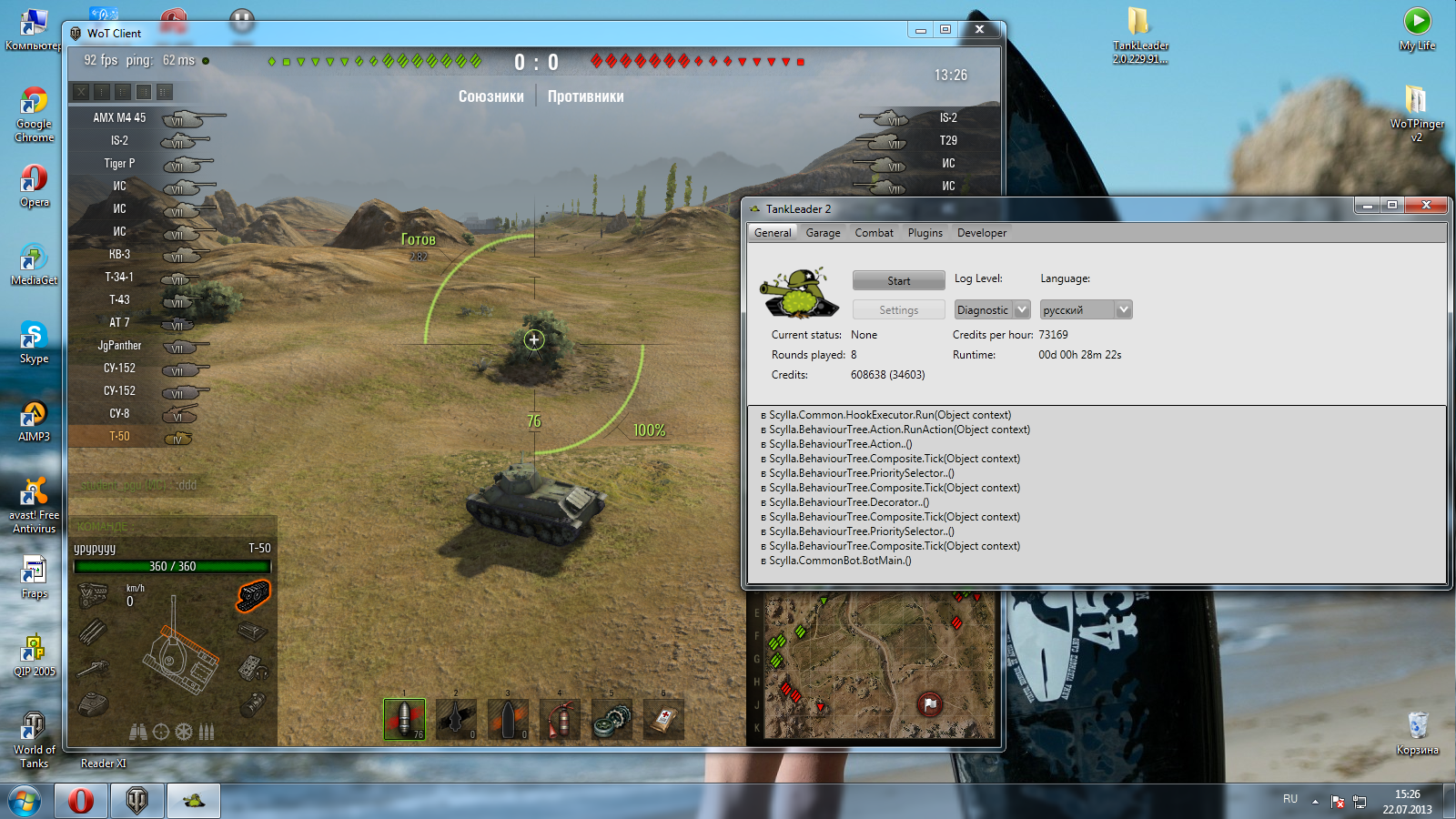Use the repair kit consumable in slot 5
The width and height of the screenshot is (1456, 819).
tap(612, 719)
